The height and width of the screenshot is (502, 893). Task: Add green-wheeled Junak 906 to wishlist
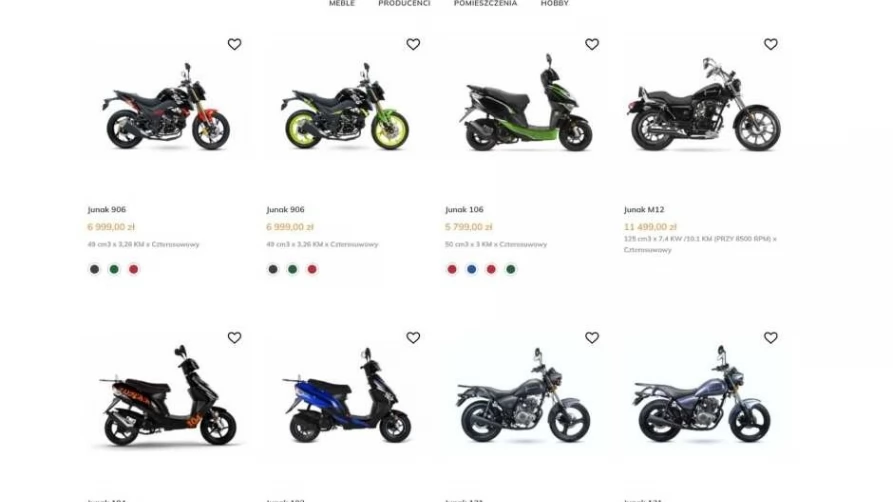pos(413,44)
